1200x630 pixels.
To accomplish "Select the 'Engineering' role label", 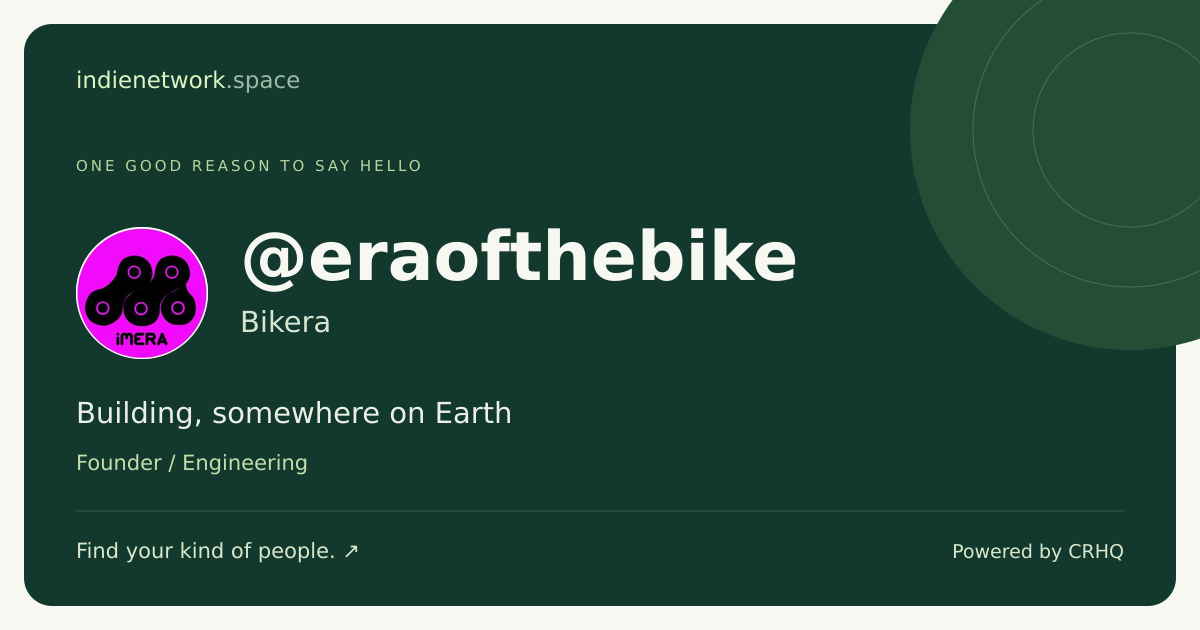I will pyautogui.click(x=245, y=463).
